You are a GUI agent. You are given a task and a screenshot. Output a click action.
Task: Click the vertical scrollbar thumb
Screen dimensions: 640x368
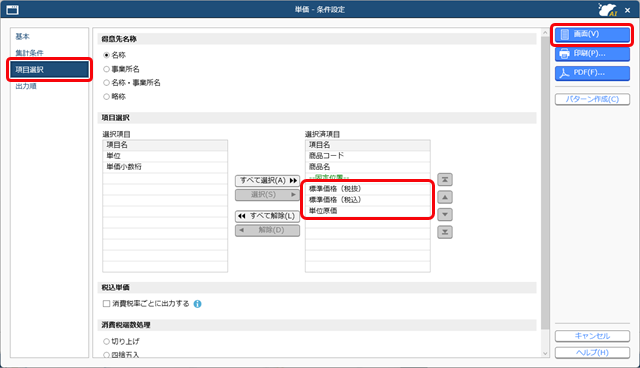(545, 183)
